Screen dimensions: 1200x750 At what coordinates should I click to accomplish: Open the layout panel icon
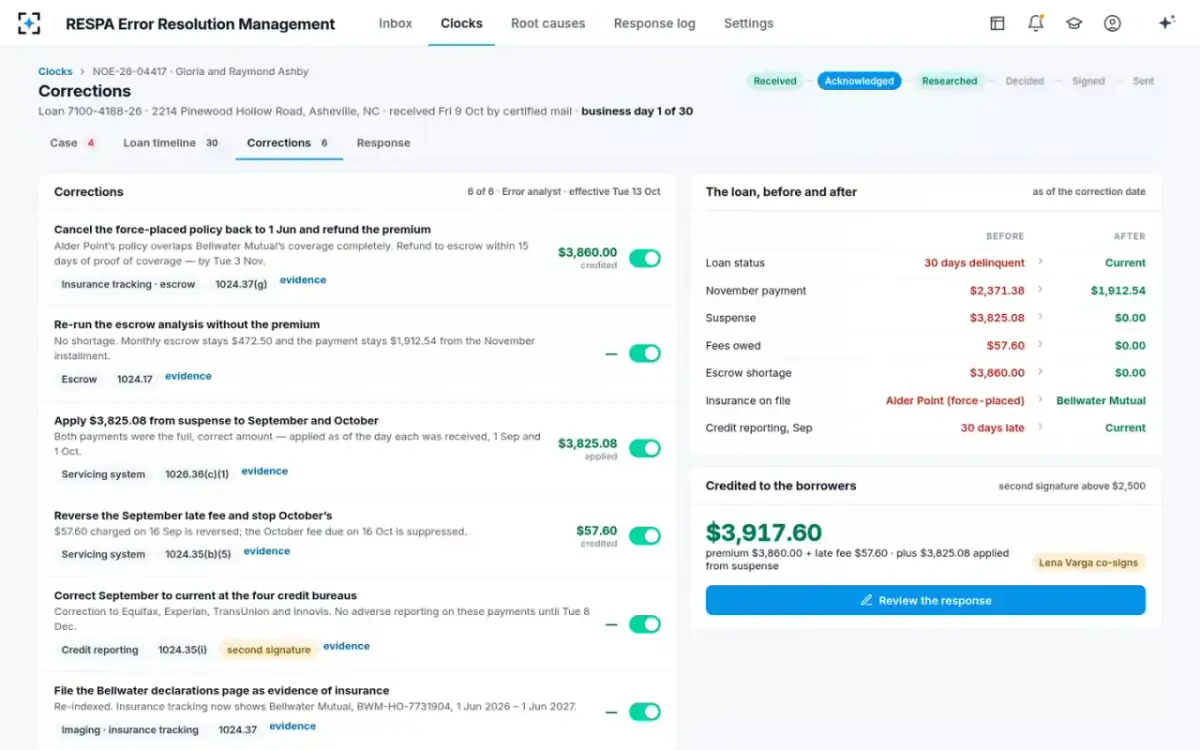point(997,23)
